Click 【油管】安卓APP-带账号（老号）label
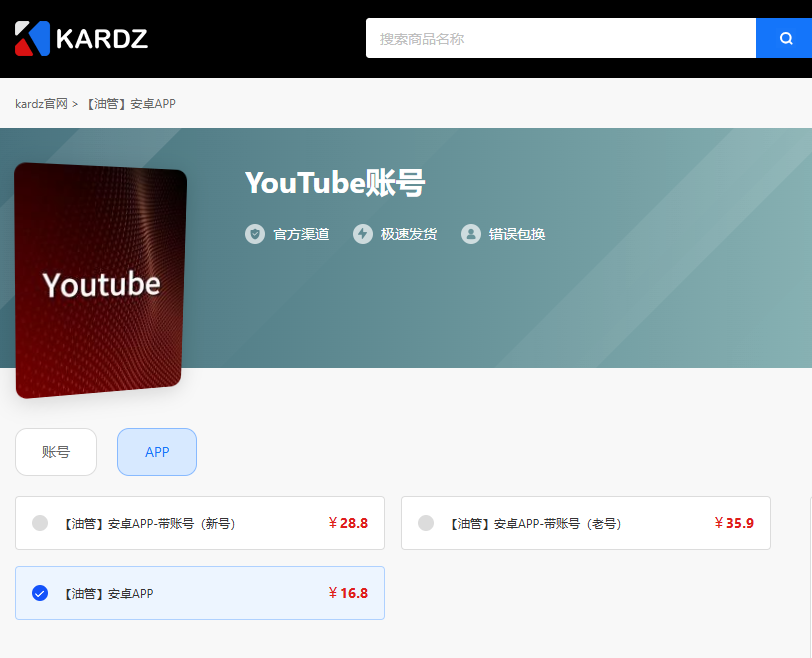This screenshot has width=812, height=658. [536, 523]
